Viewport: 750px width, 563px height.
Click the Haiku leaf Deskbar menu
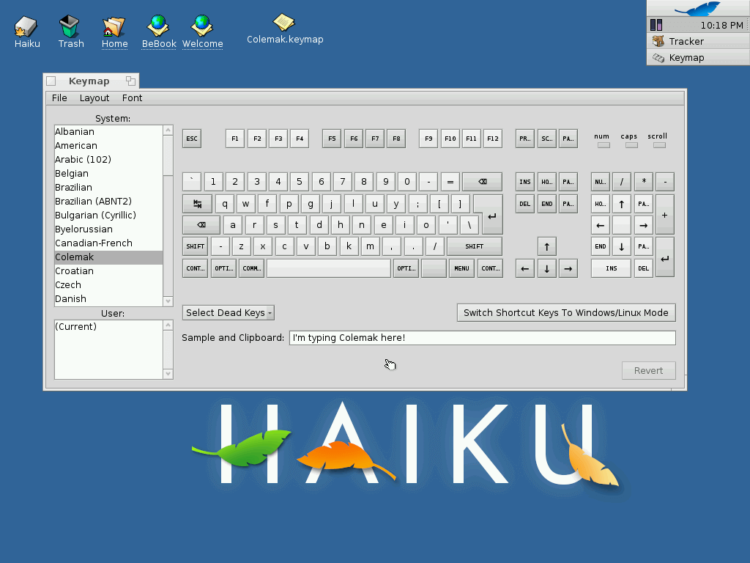coord(698,8)
